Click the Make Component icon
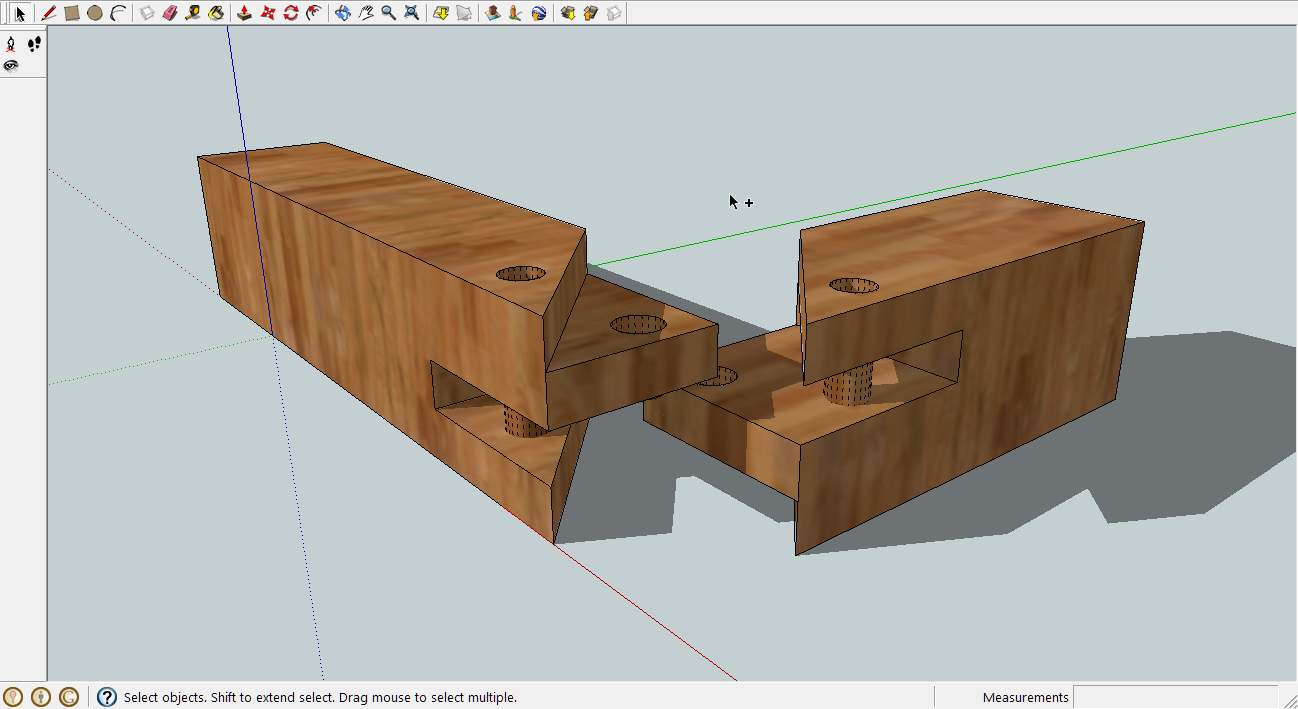The width and height of the screenshot is (1298, 709). point(146,13)
